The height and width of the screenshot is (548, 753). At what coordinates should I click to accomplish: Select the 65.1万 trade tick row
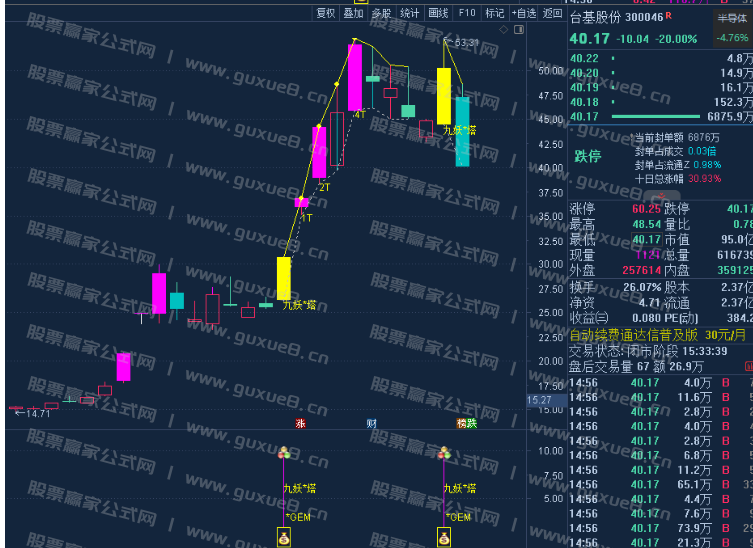660,484
